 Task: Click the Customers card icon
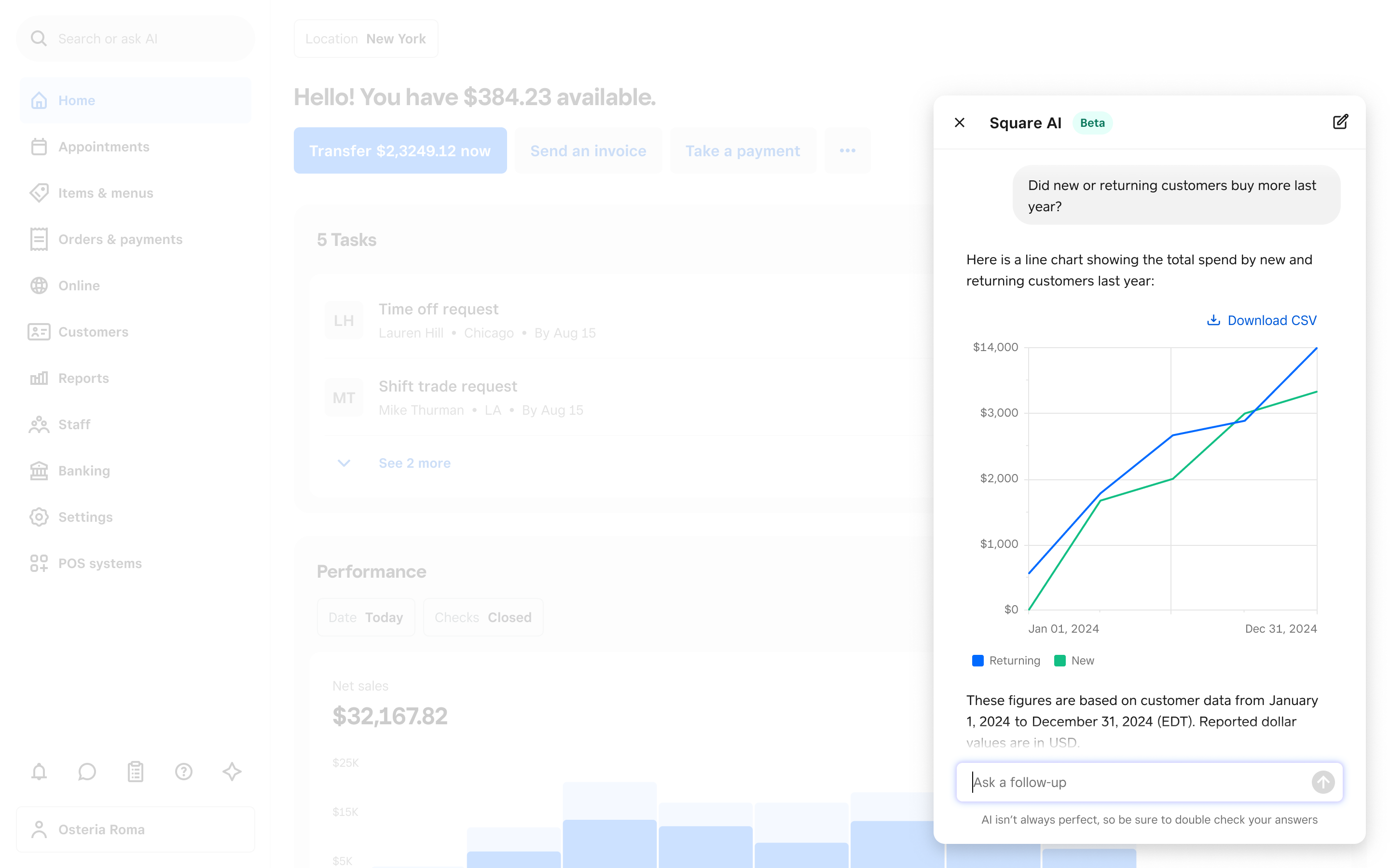[x=39, y=332]
